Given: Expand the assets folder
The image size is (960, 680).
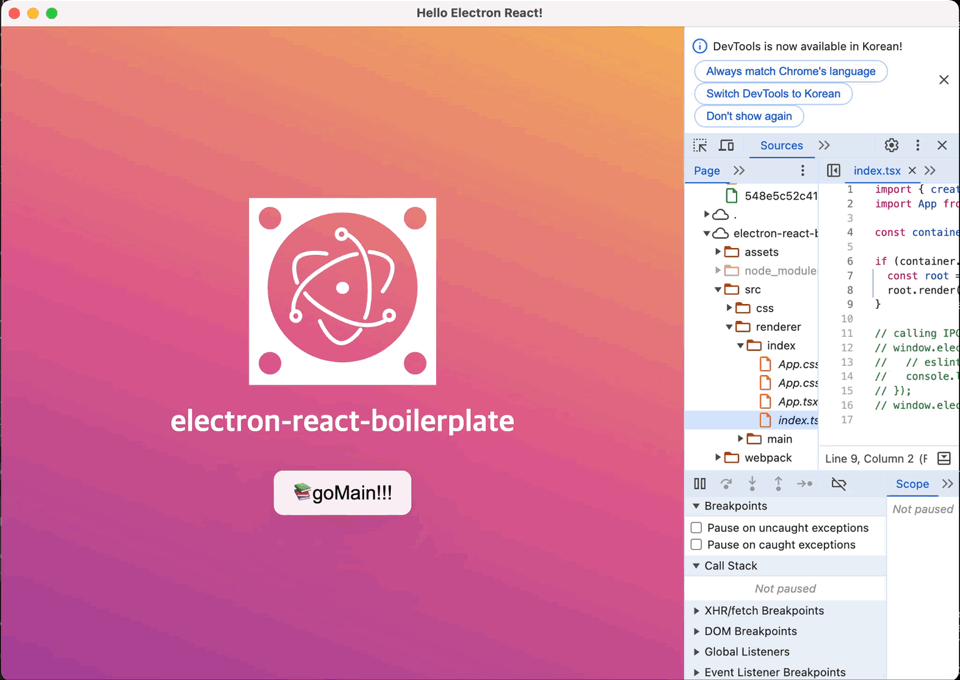Looking at the screenshot, I should tap(718, 252).
